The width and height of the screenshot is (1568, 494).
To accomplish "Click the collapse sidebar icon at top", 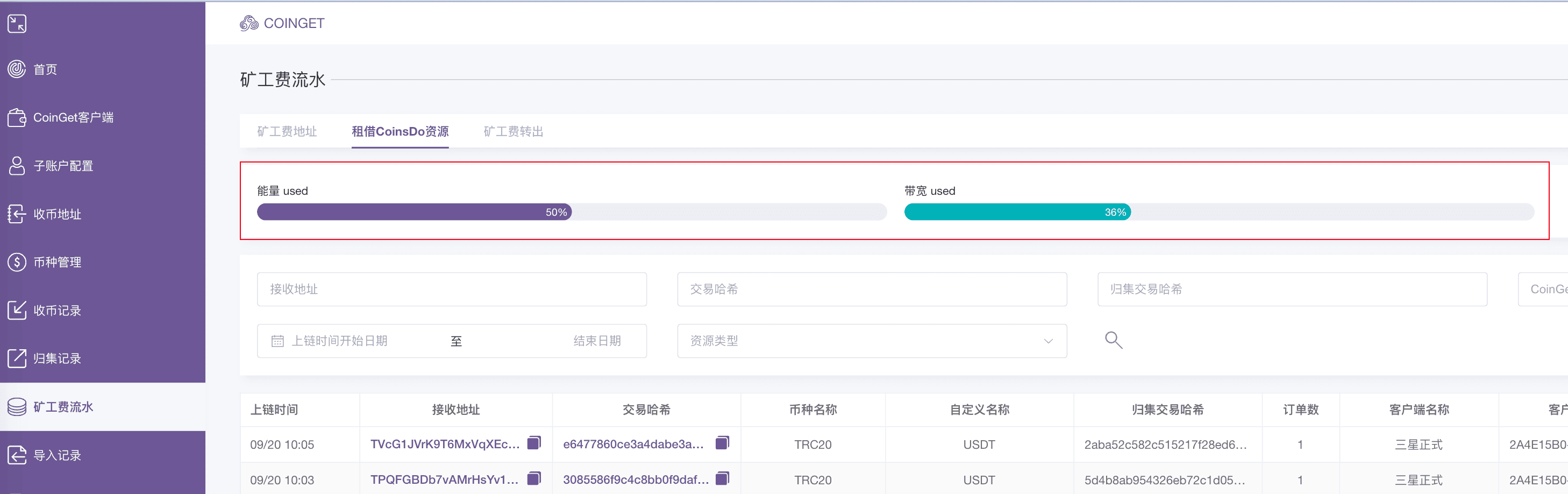I will pos(17,24).
